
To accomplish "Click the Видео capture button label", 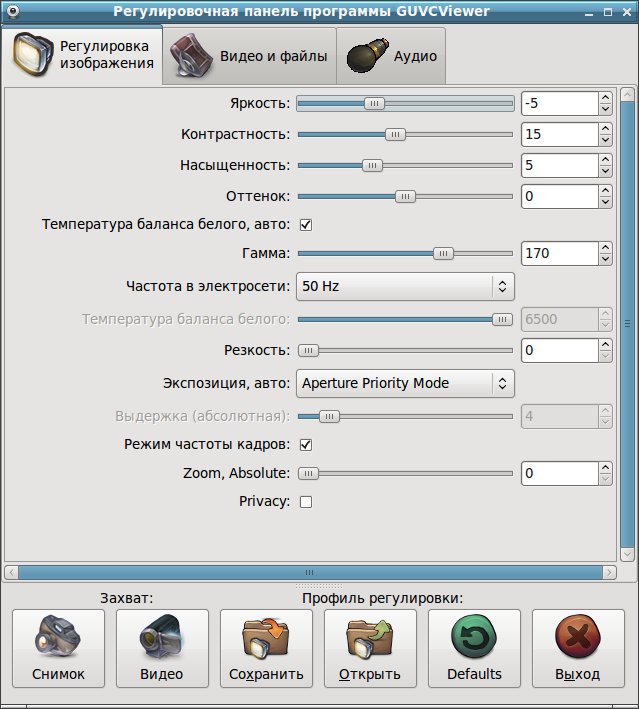I will point(161,674).
